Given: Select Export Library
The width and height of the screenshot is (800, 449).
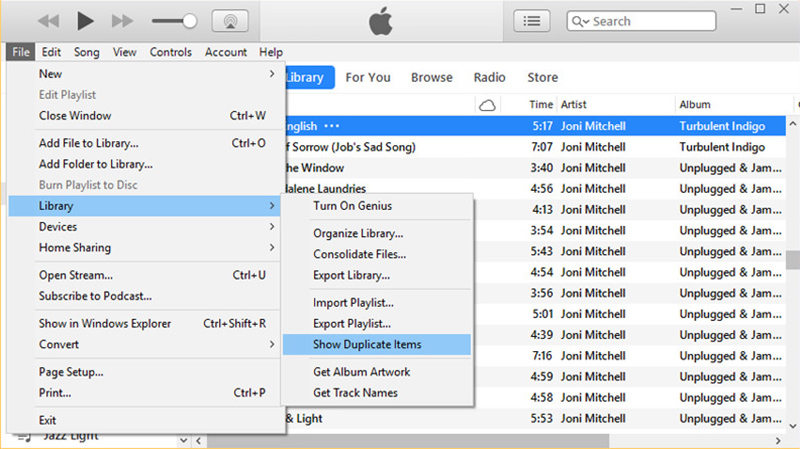Looking at the screenshot, I should click(x=377, y=276).
